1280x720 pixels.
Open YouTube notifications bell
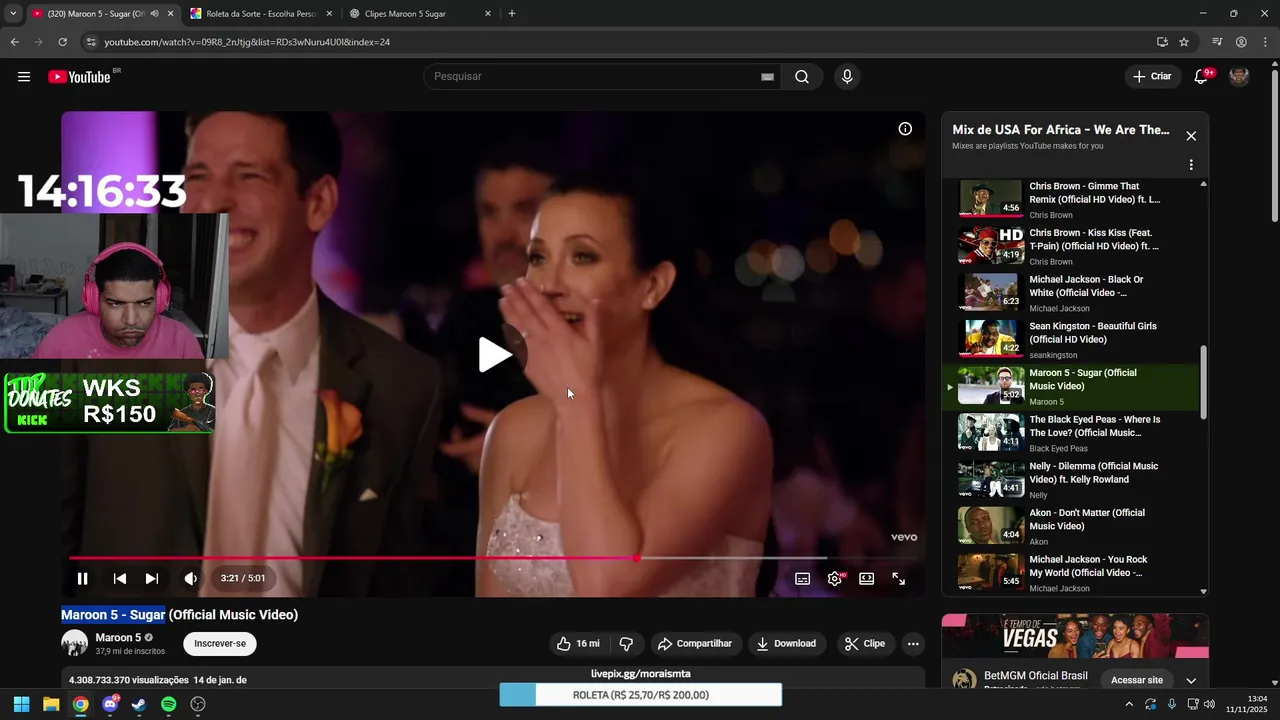[x=1201, y=77]
